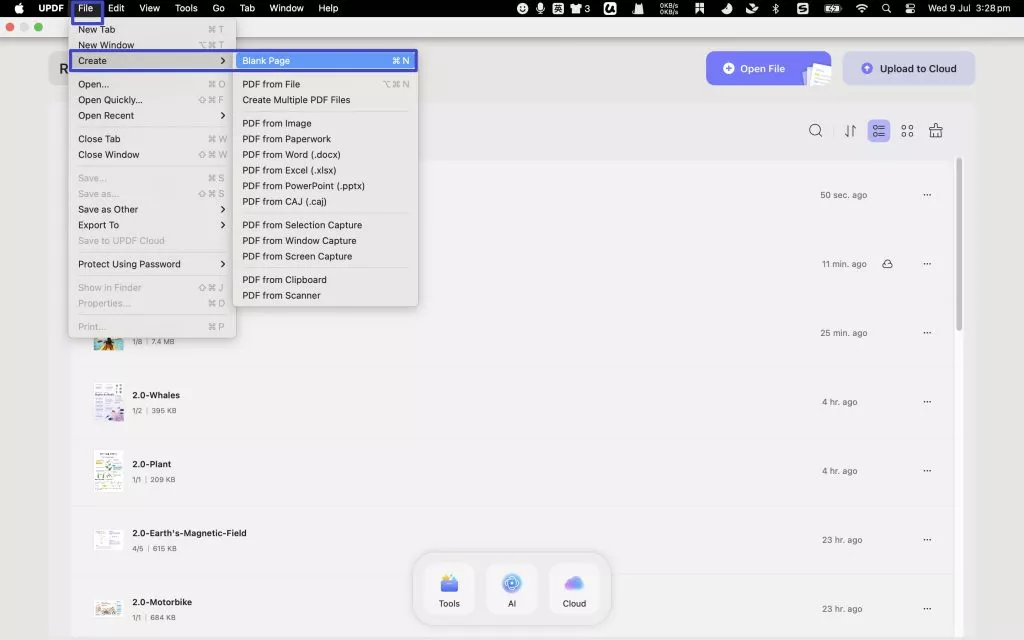Open the Window menu
Viewport: 1024px width, 640px height.
click(287, 8)
